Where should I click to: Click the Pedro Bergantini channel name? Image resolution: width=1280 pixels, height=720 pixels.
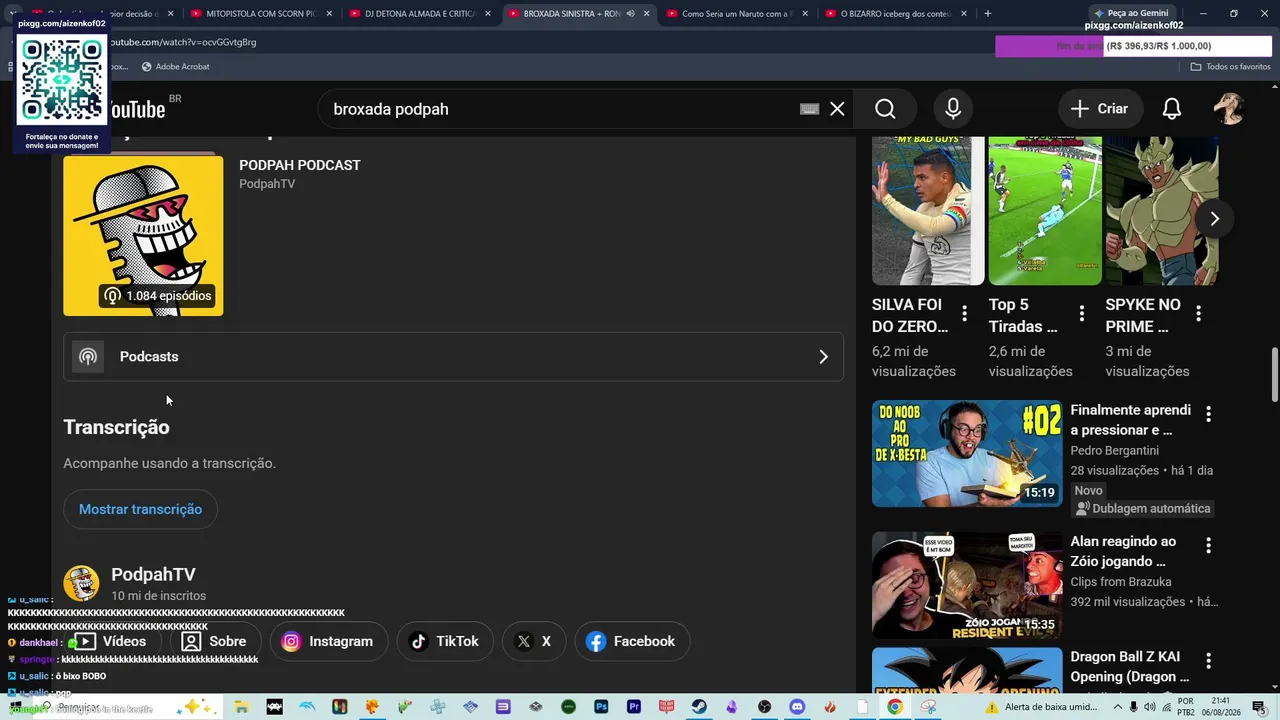[x=1115, y=451]
